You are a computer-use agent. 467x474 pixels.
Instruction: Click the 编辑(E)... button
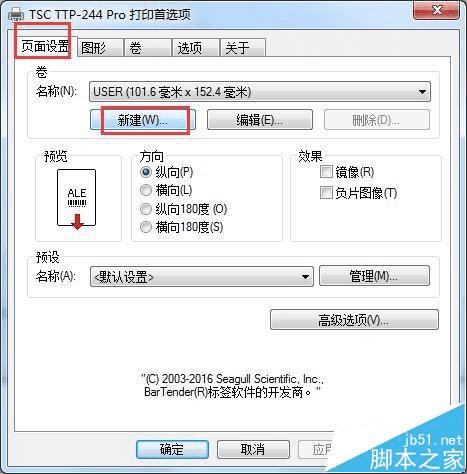pyautogui.click(x=260, y=120)
